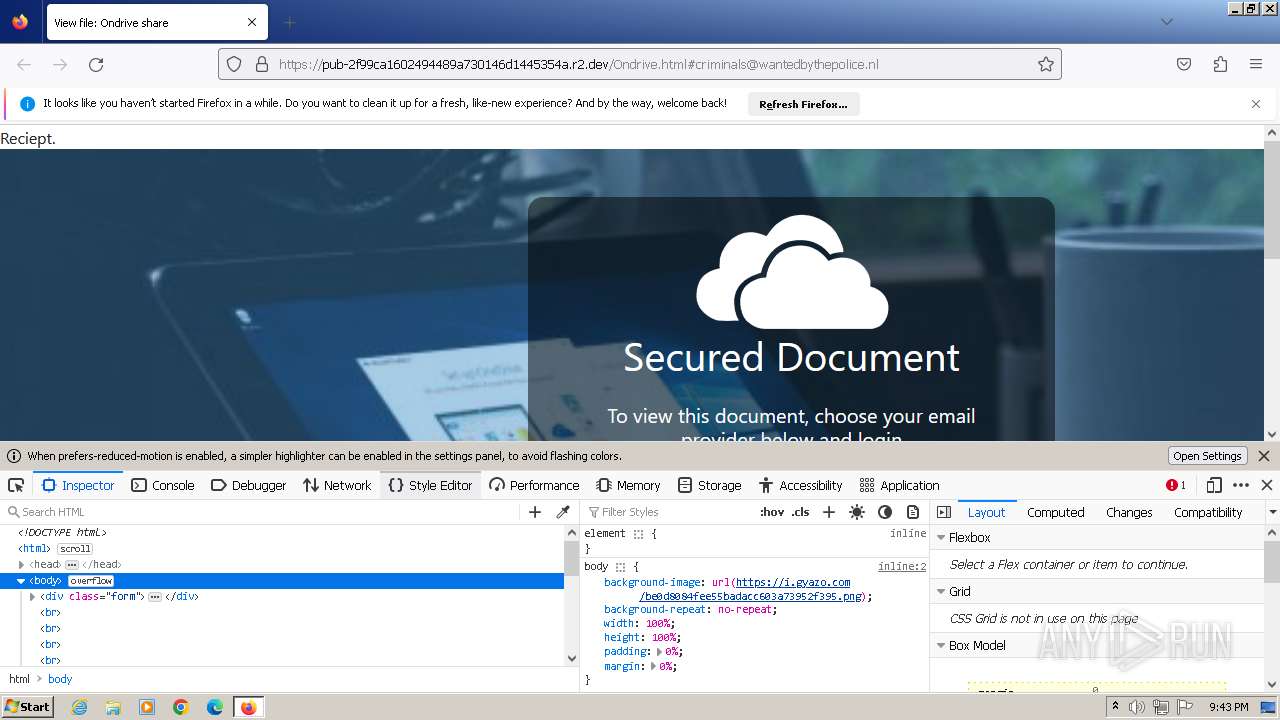The height and width of the screenshot is (720, 1280).
Task: Open the Style Editor tab
Action: pos(430,485)
